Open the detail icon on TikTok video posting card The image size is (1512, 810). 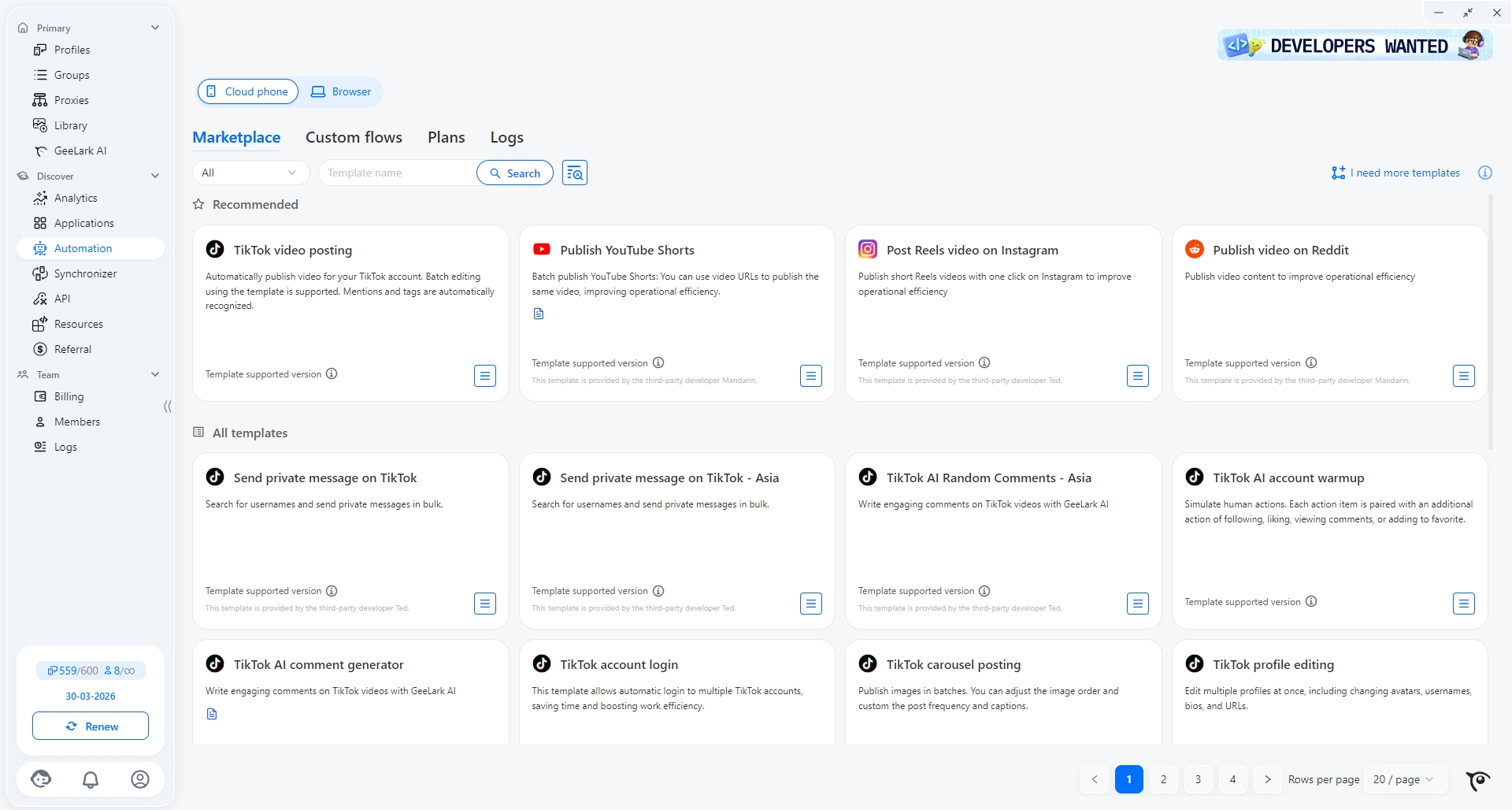(485, 376)
